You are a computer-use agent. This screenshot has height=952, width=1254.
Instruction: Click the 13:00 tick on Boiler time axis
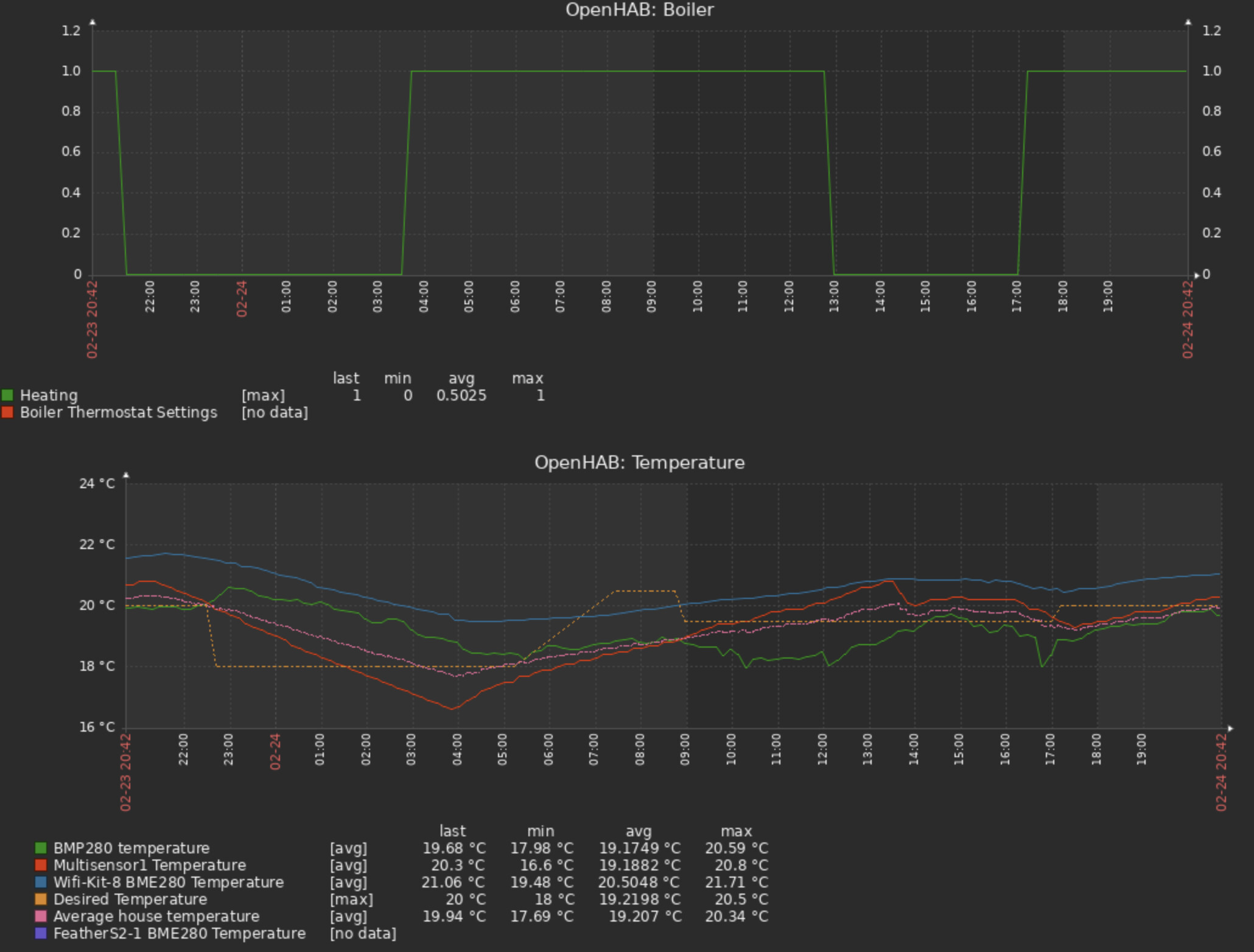pos(834,296)
